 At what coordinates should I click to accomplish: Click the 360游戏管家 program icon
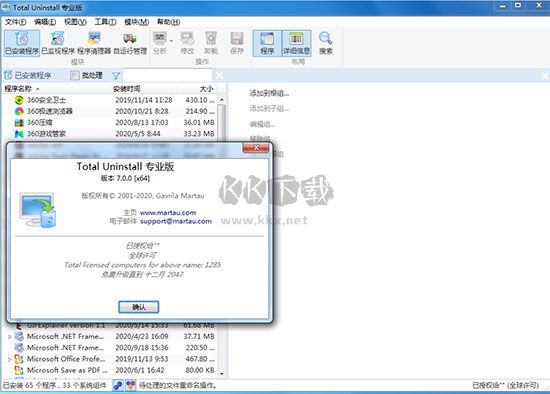coord(19,134)
